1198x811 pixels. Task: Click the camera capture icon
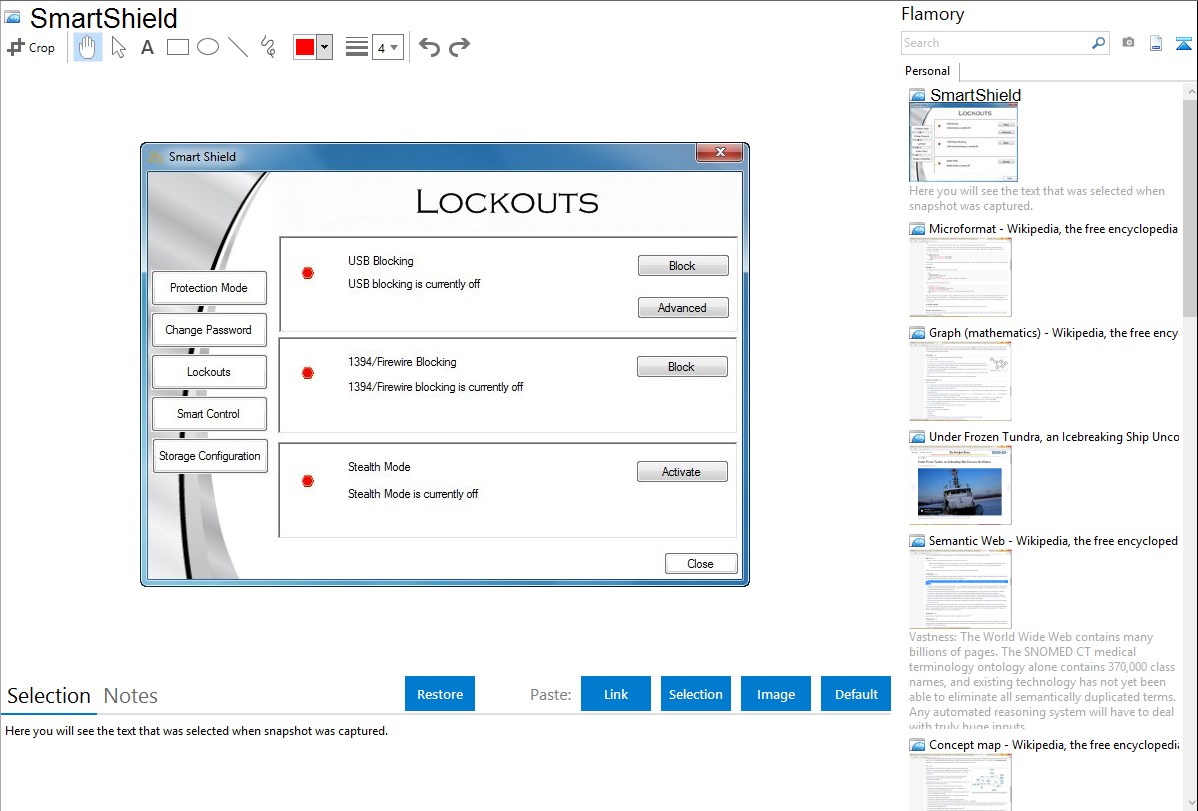(x=1128, y=43)
